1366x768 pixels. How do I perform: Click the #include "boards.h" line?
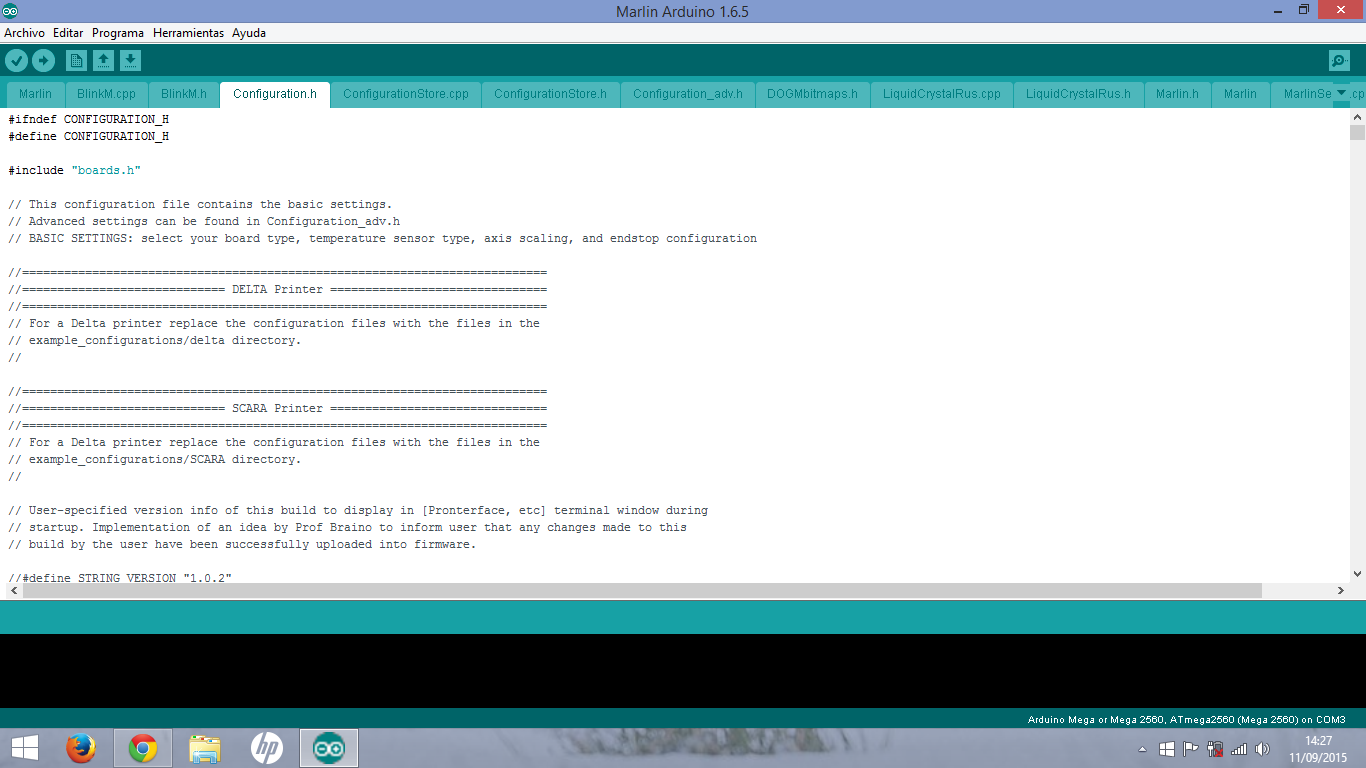coord(75,170)
